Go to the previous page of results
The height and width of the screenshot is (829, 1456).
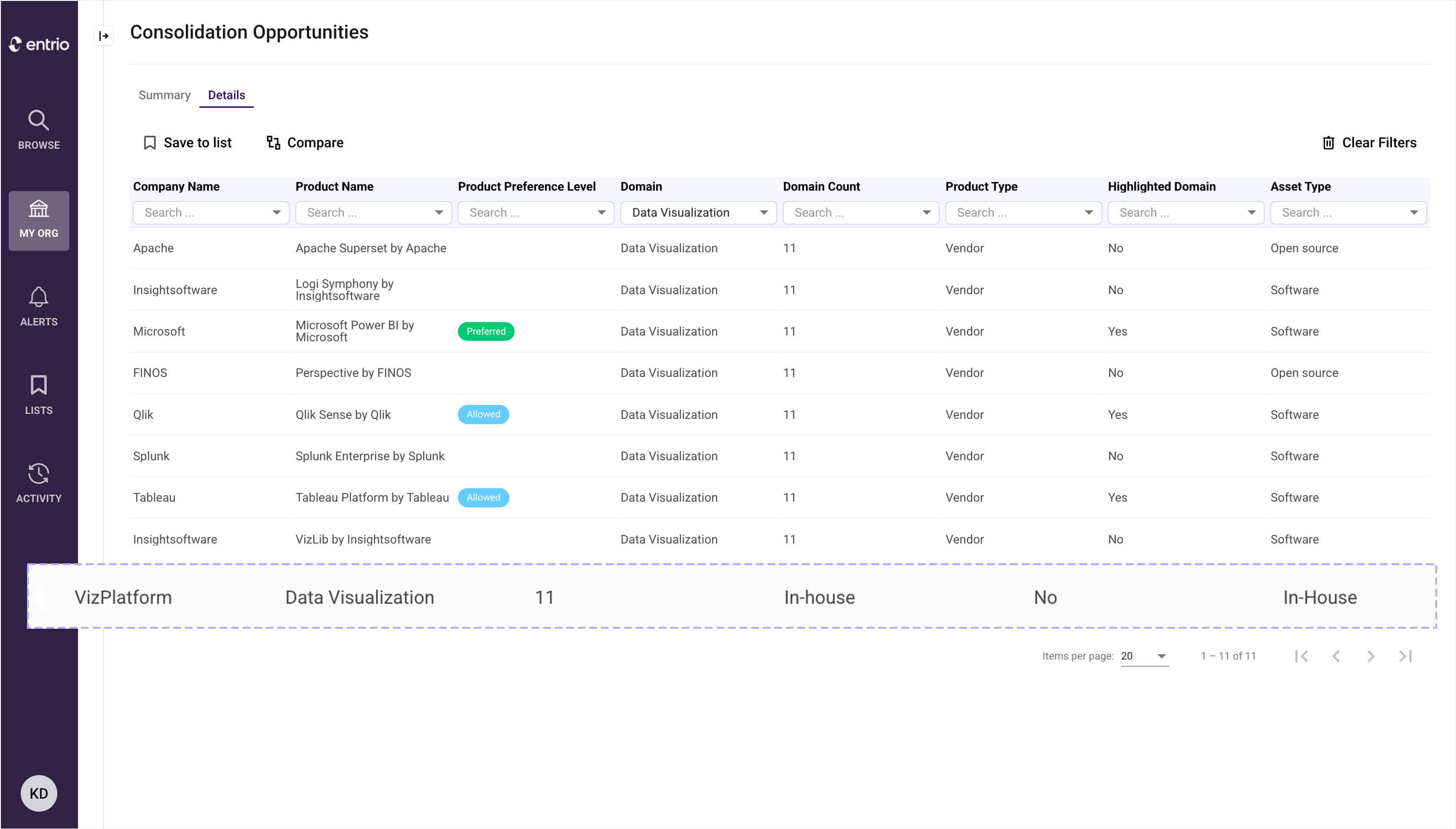(x=1336, y=656)
